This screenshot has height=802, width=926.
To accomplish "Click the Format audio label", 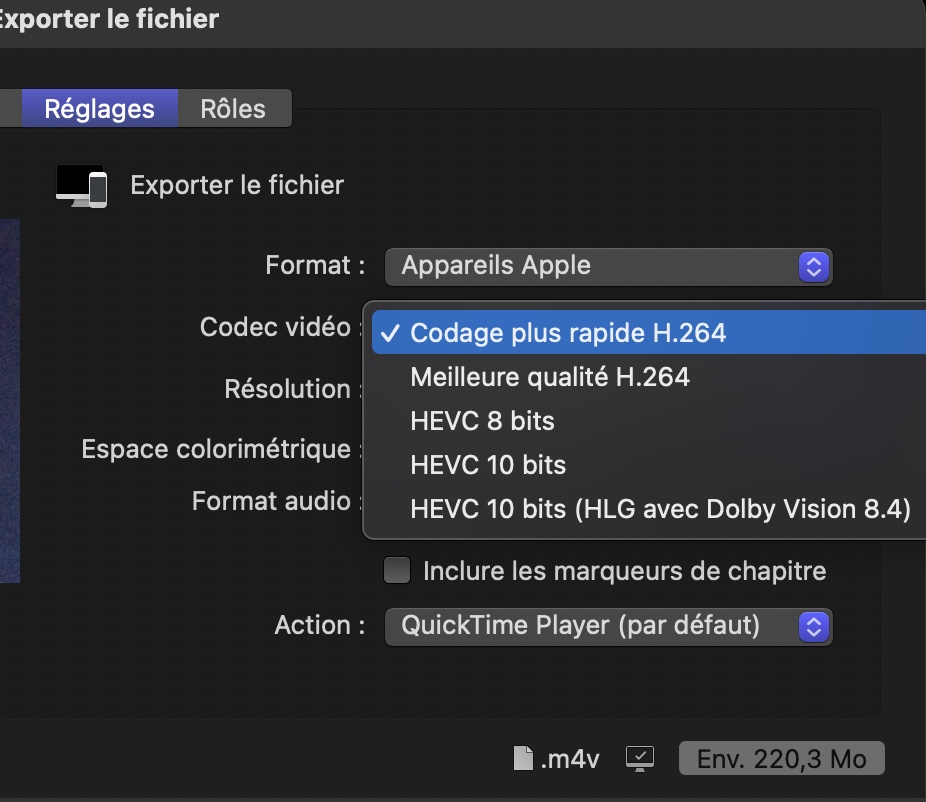I will tap(270, 500).
